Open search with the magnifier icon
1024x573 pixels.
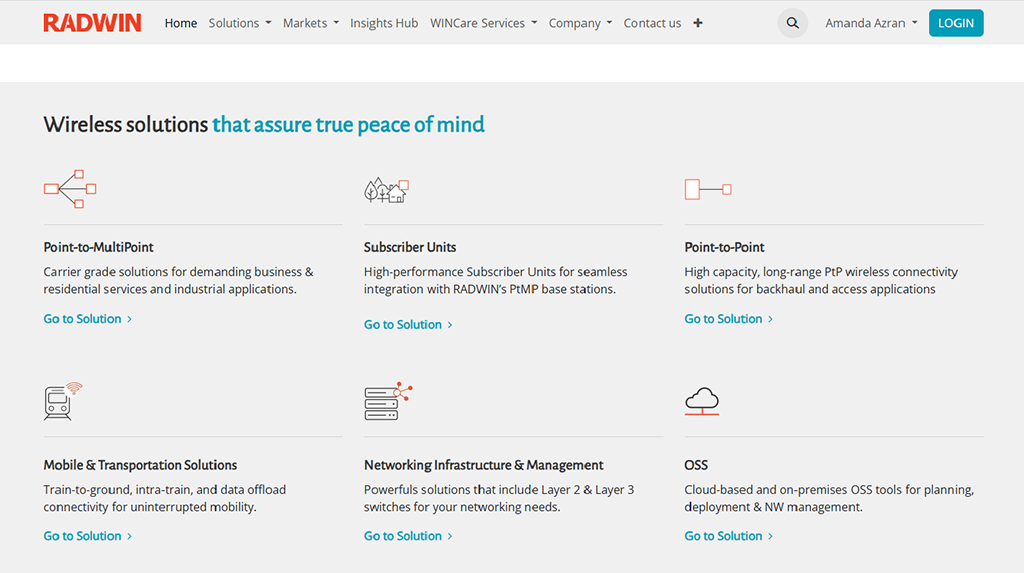(x=792, y=23)
